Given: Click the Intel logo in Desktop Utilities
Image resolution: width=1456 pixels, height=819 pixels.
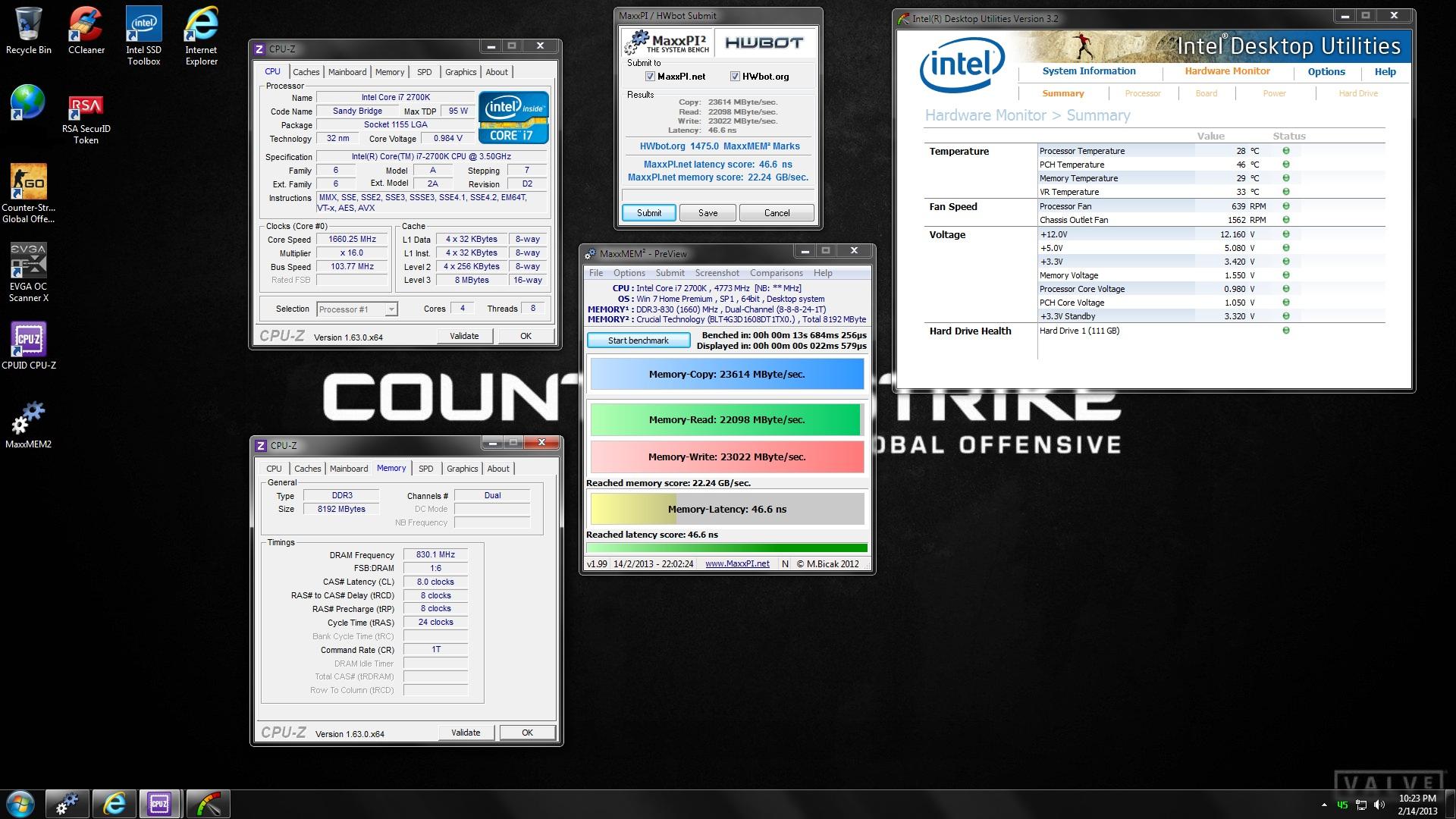Looking at the screenshot, I should coord(962,65).
